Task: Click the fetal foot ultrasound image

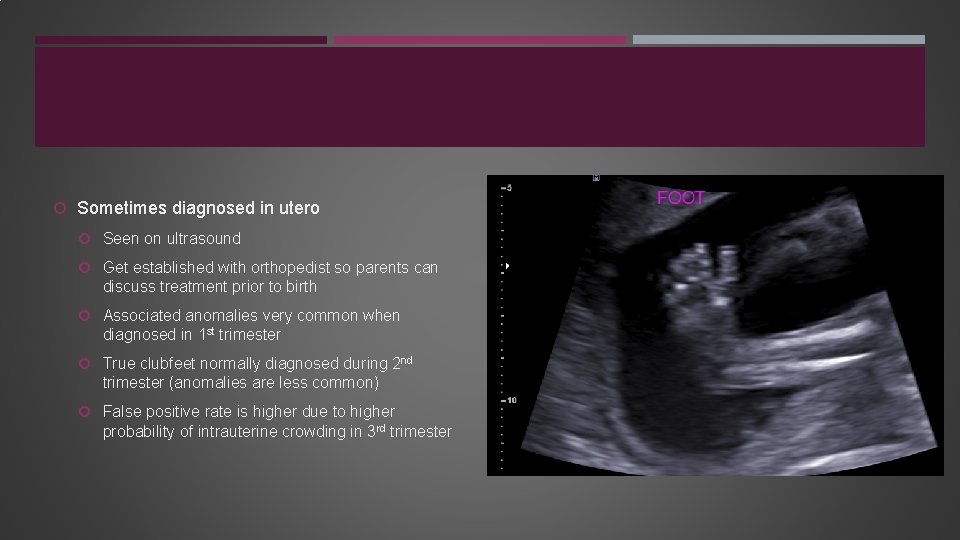Action: click(x=715, y=325)
